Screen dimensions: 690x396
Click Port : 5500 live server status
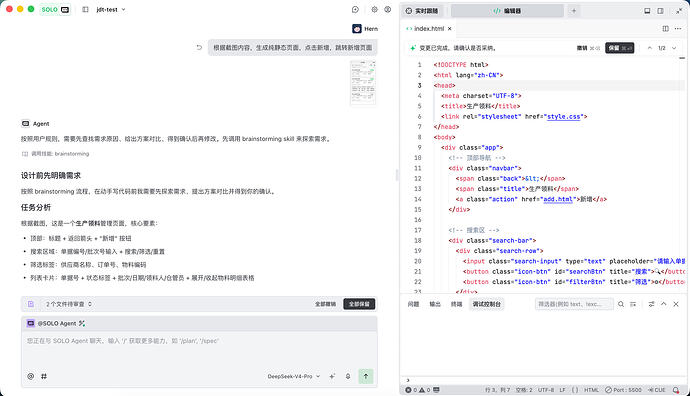click(x=624, y=390)
